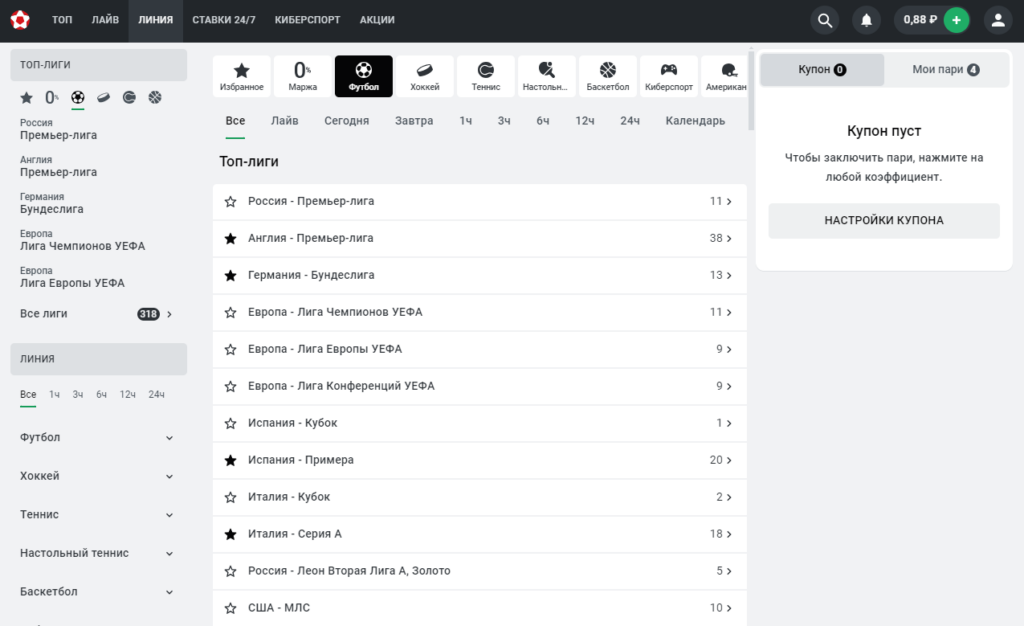Click sidebar tennis ball icon
Image resolution: width=1024 pixels, height=626 pixels.
(129, 98)
